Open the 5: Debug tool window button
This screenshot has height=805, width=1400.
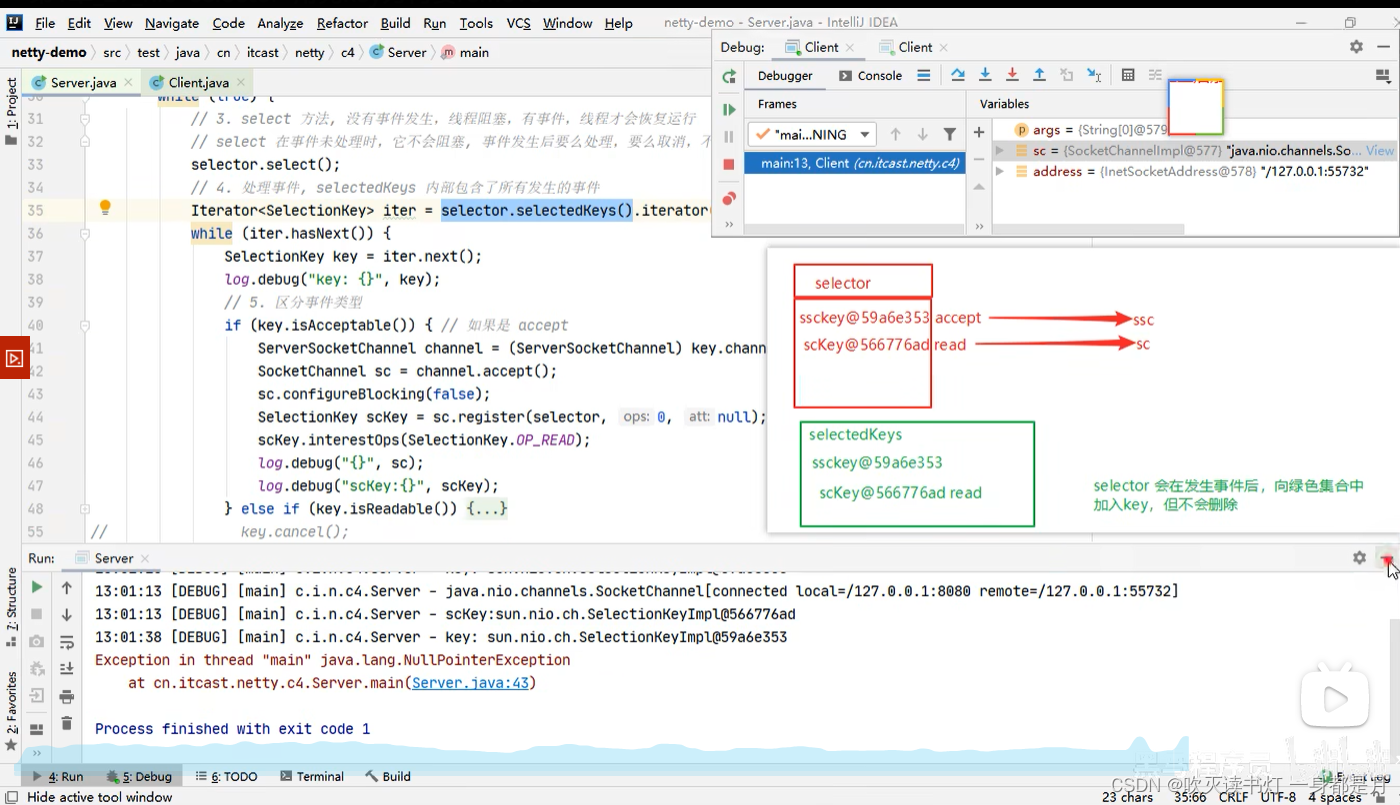[140, 776]
